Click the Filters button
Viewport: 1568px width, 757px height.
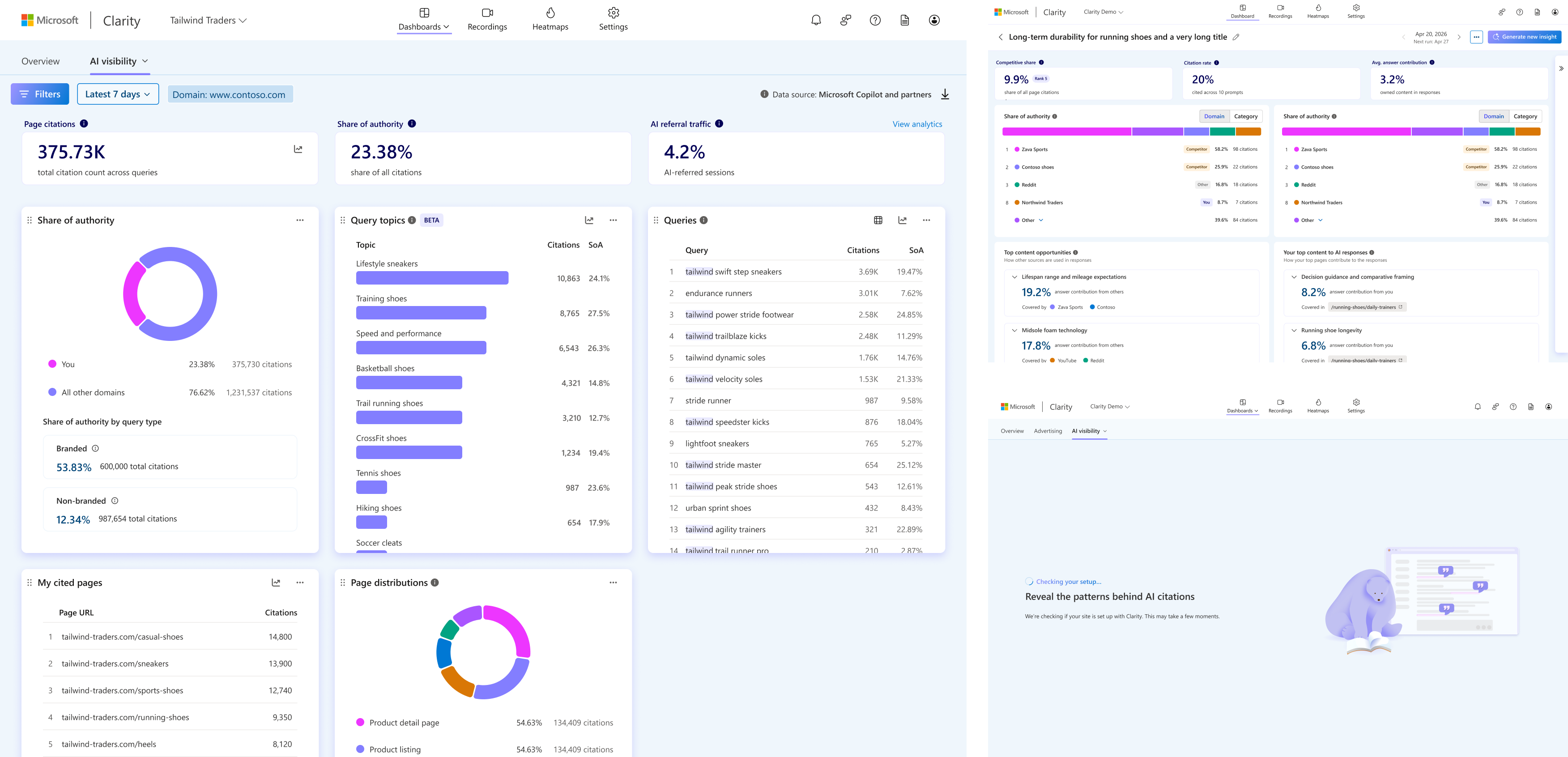pos(39,94)
